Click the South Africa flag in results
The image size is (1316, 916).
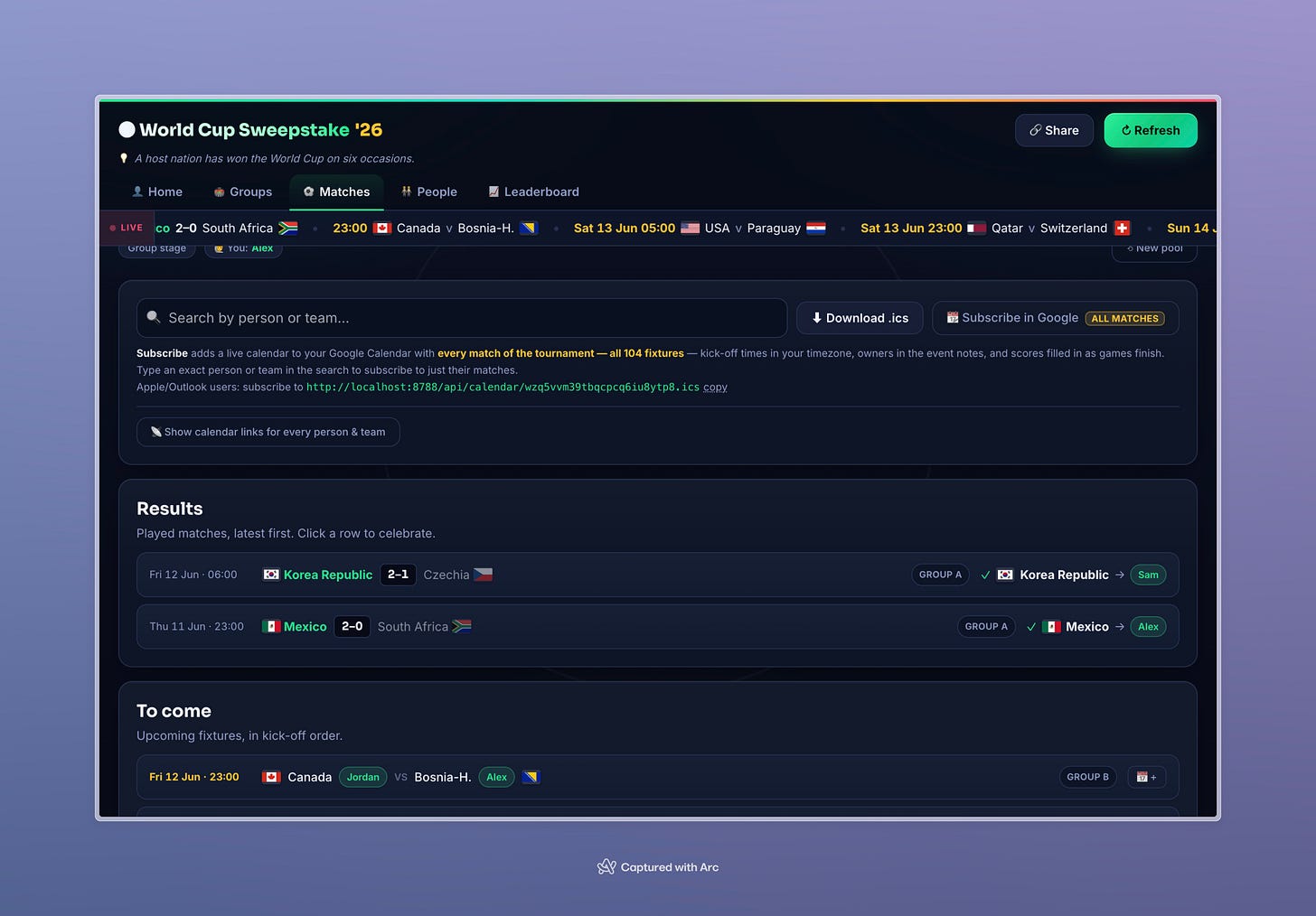462,626
